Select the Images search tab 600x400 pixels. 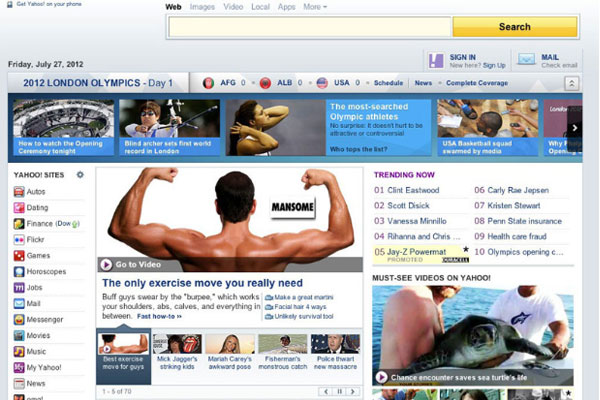202,7
